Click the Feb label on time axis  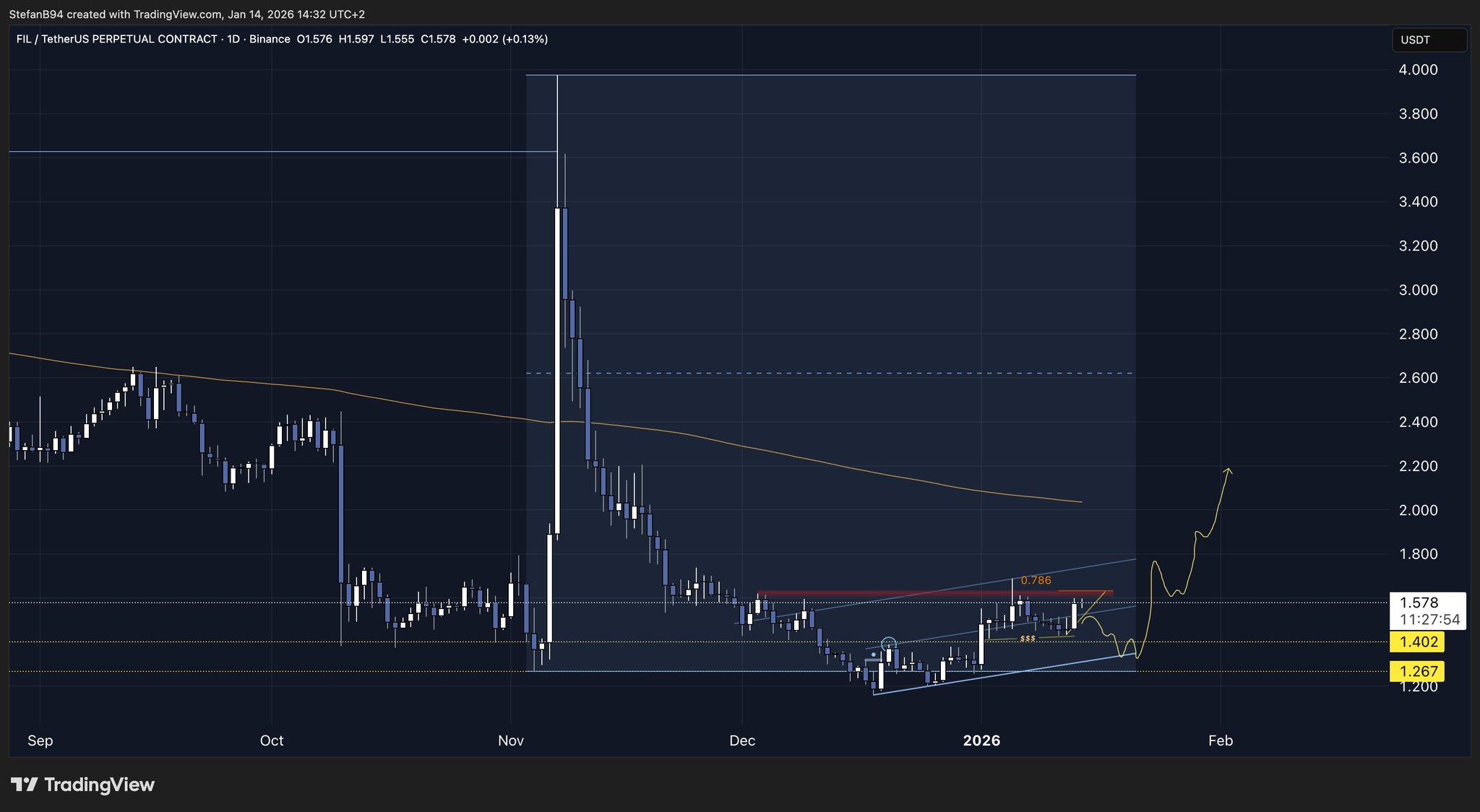[x=1220, y=740]
